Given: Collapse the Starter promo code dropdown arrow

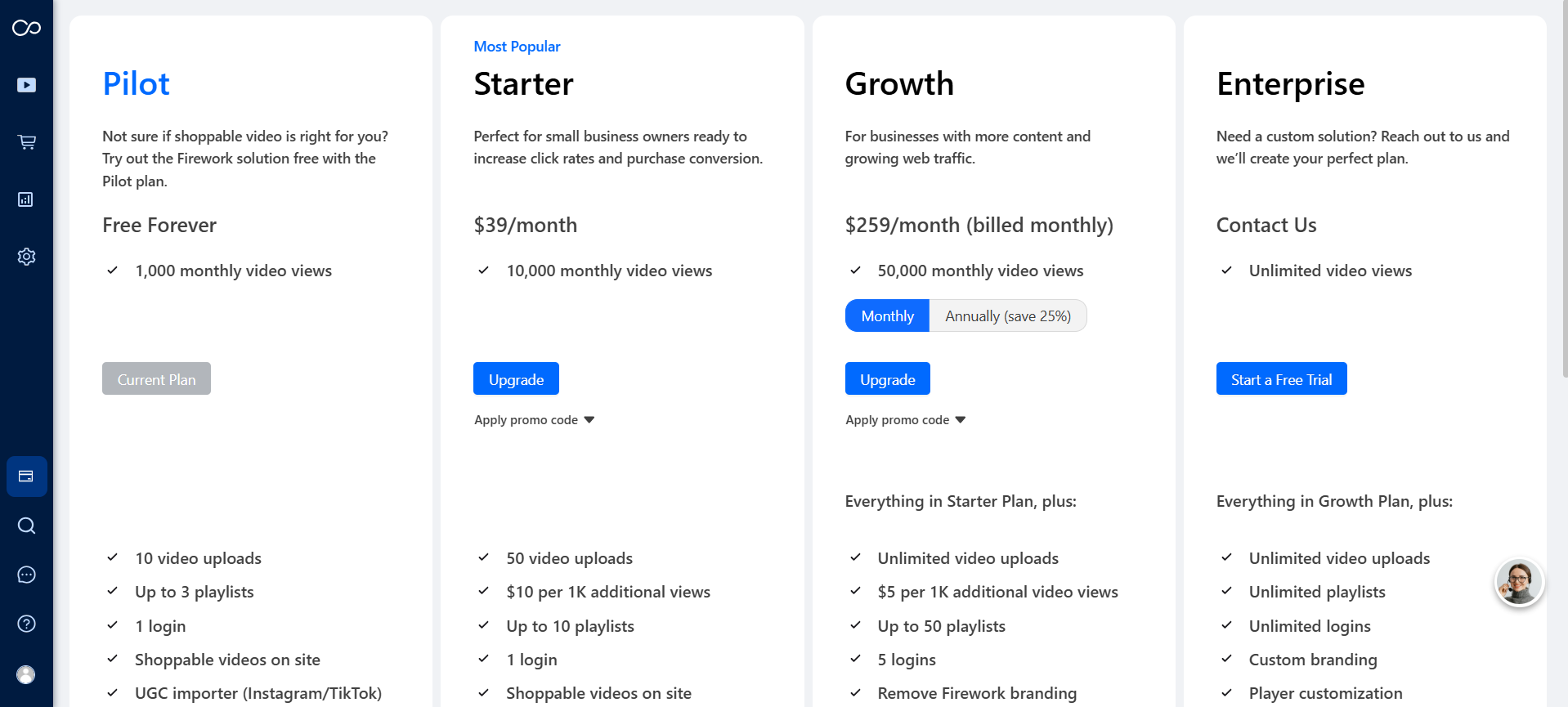Looking at the screenshot, I should 589,419.
